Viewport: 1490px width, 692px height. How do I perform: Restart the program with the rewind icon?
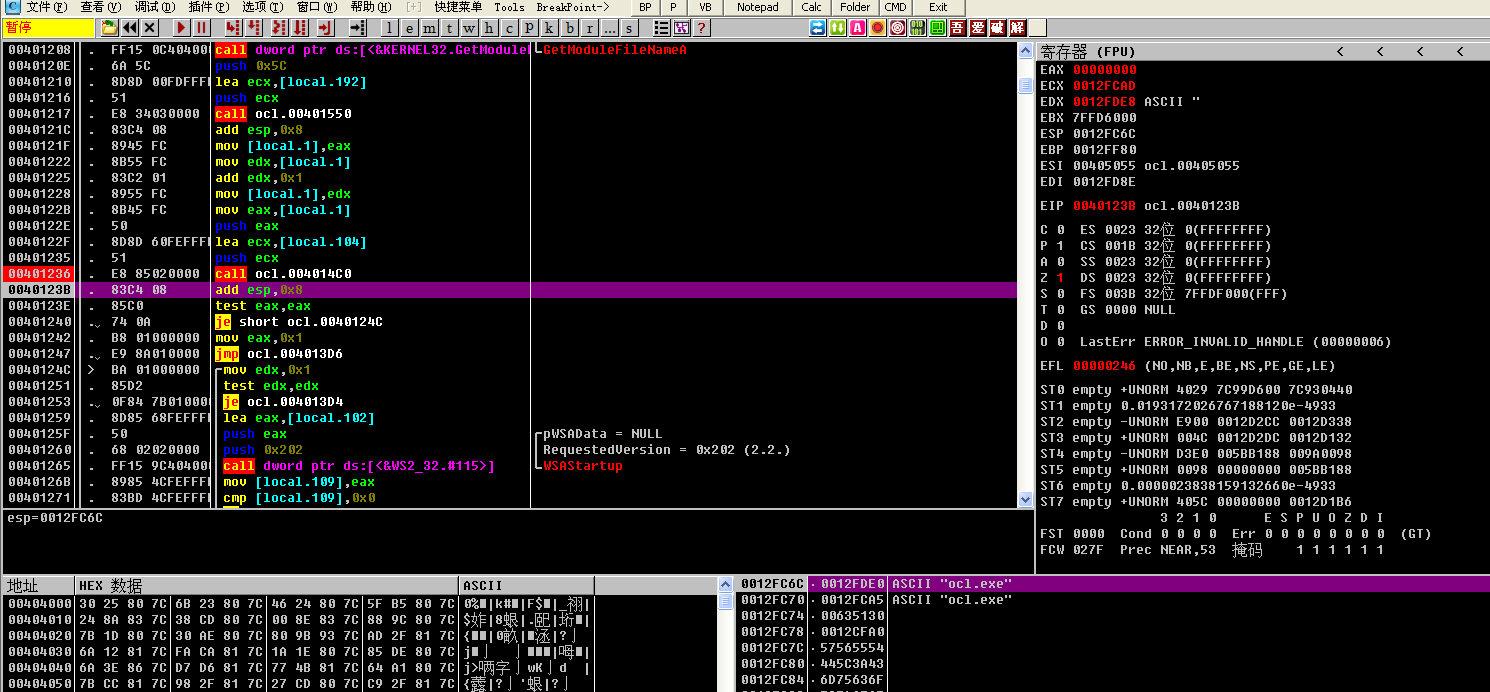(129, 27)
